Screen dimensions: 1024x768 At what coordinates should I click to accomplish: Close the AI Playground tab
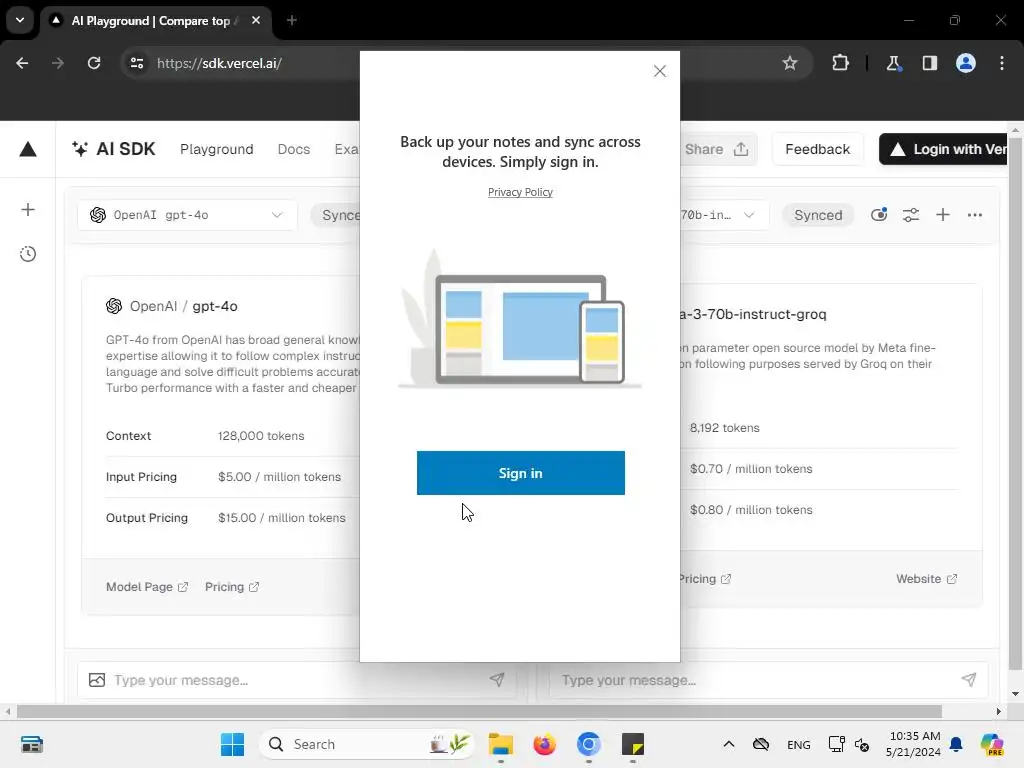[x=256, y=20]
